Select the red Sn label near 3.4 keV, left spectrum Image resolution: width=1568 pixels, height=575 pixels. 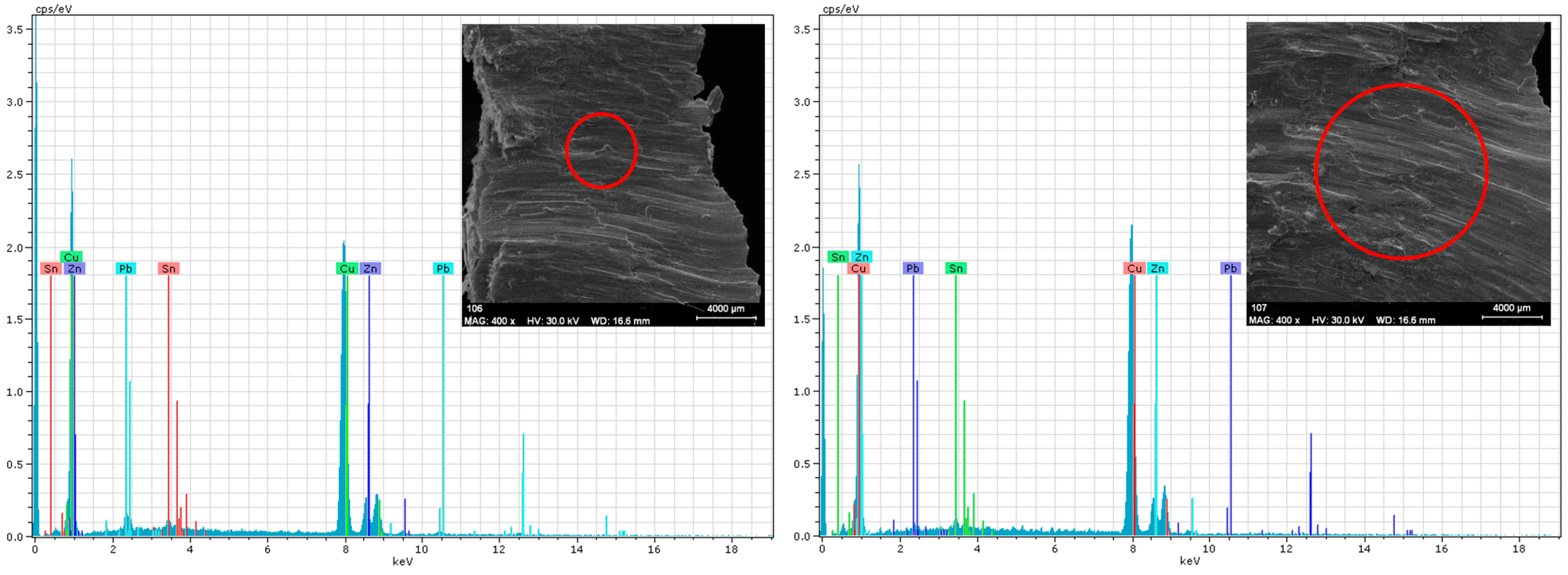[x=168, y=268]
